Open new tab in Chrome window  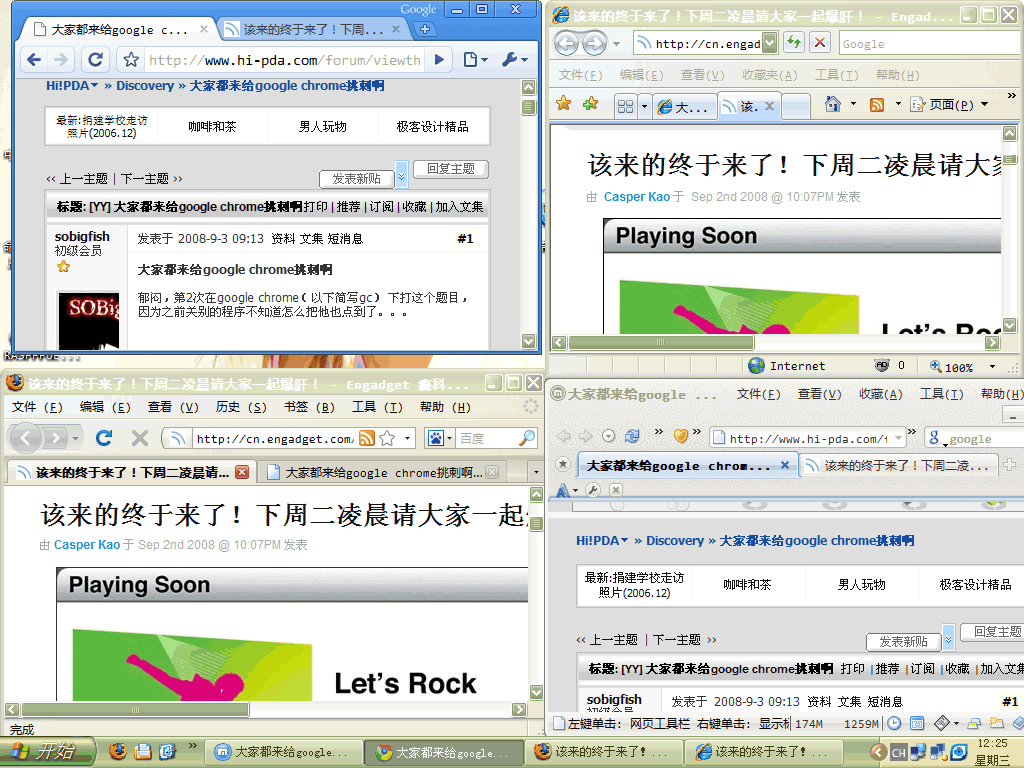[424, 29]
